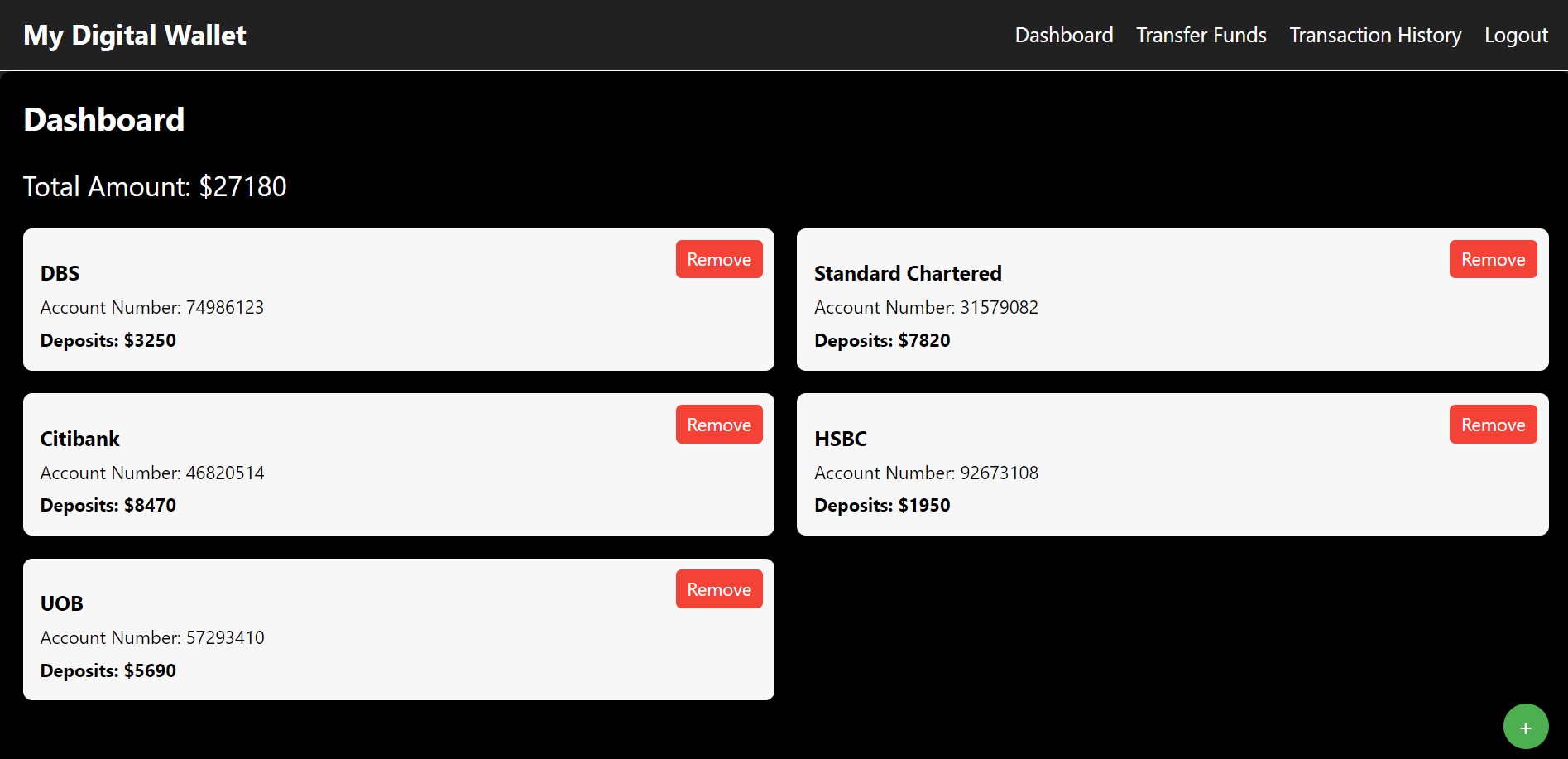Remove the Citibank account
The height and width of the screenshot is (759, 1568).
pos(719,425)
